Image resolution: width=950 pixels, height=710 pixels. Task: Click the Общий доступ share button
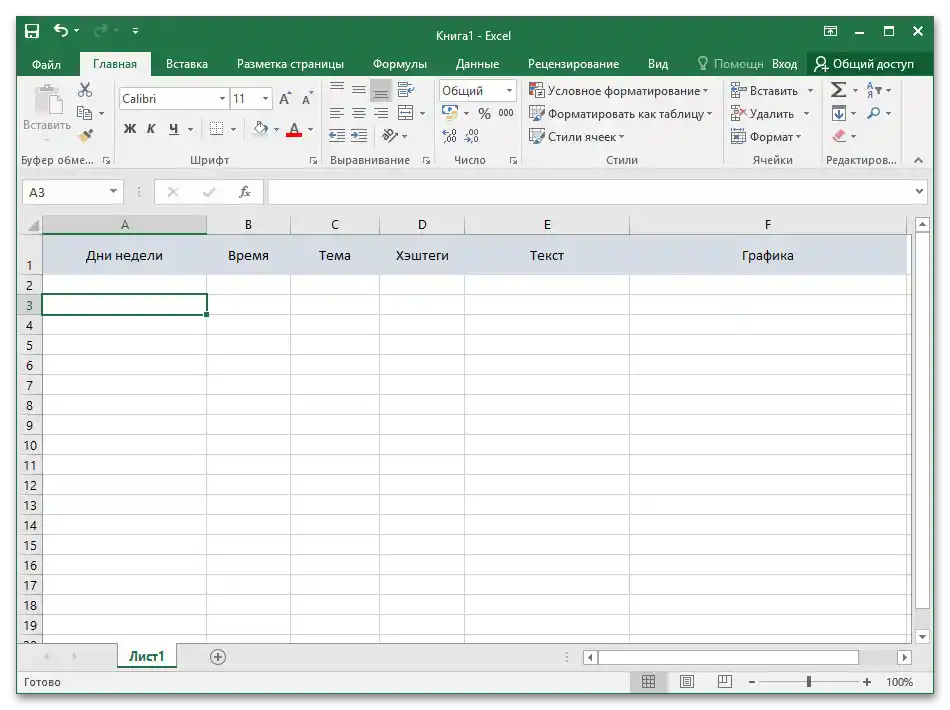click(864, 64)
